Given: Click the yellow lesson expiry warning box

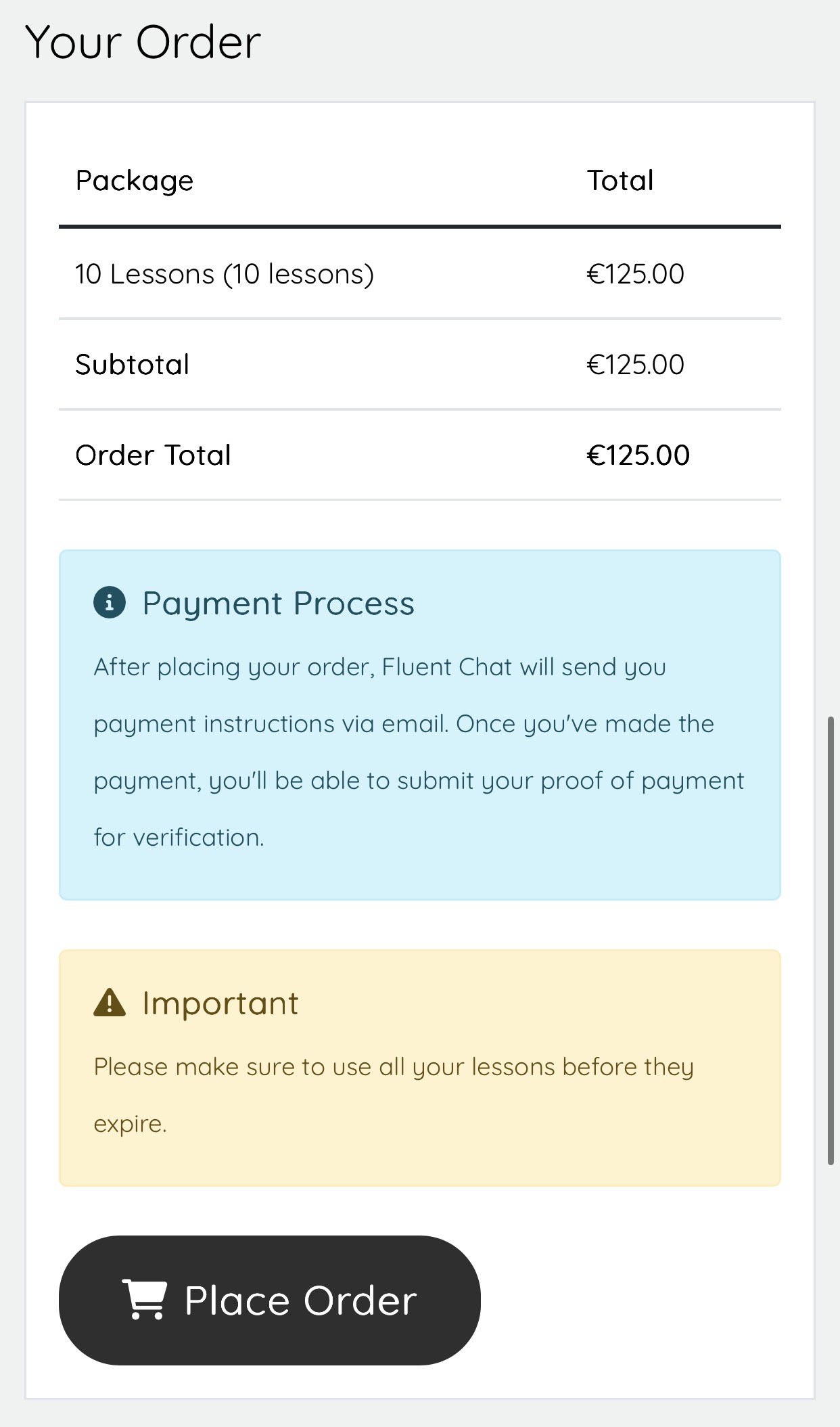Looking at the screenshot, I should coord(419,1066).
